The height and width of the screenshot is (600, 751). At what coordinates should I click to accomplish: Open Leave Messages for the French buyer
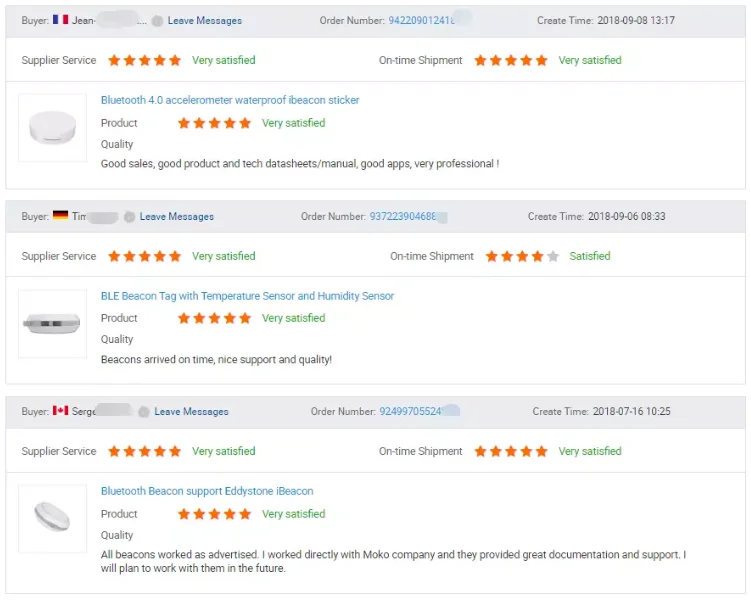(x=204, y=21)
